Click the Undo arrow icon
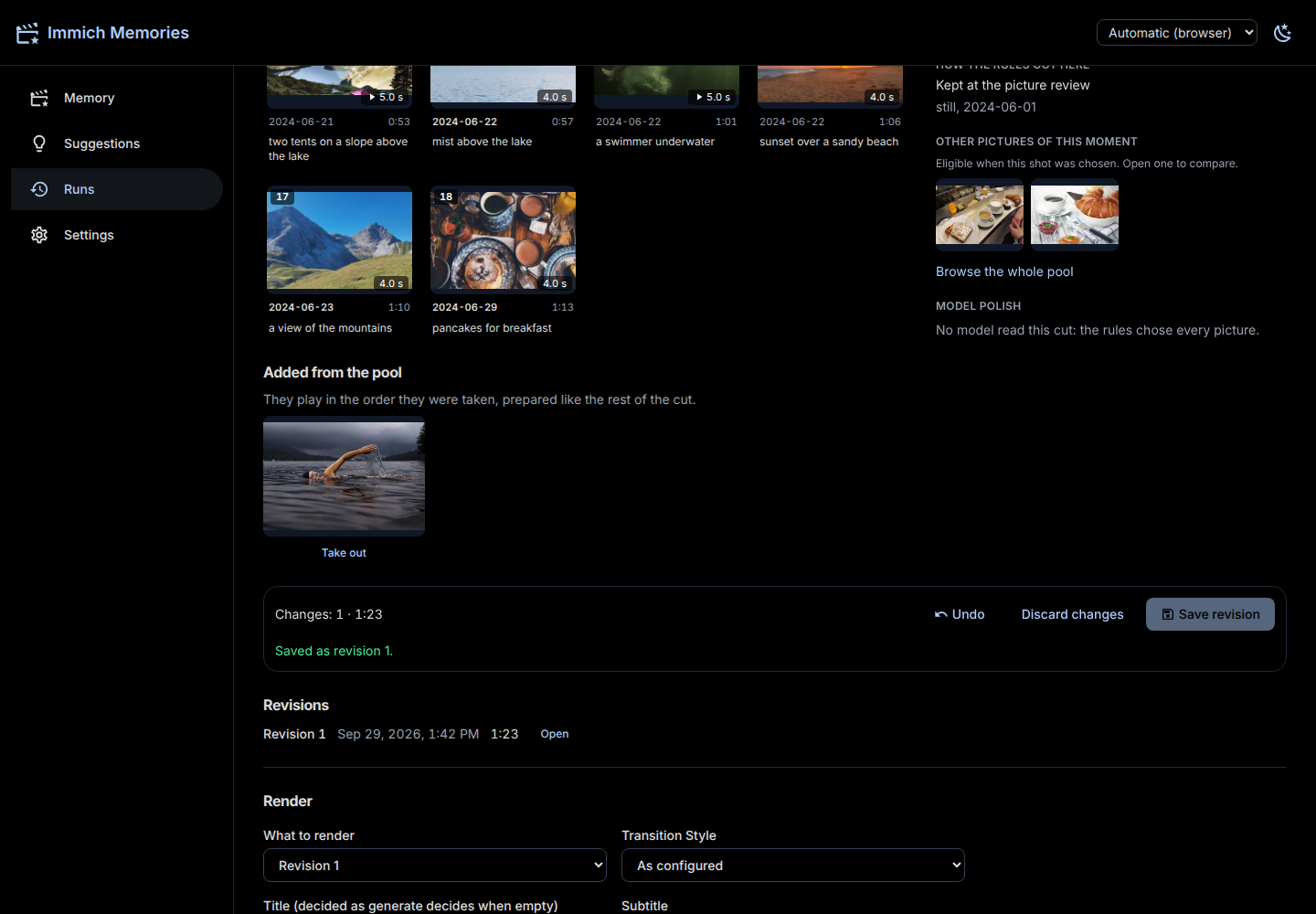Screen dimensions: 1316x914 coord(941,614)
